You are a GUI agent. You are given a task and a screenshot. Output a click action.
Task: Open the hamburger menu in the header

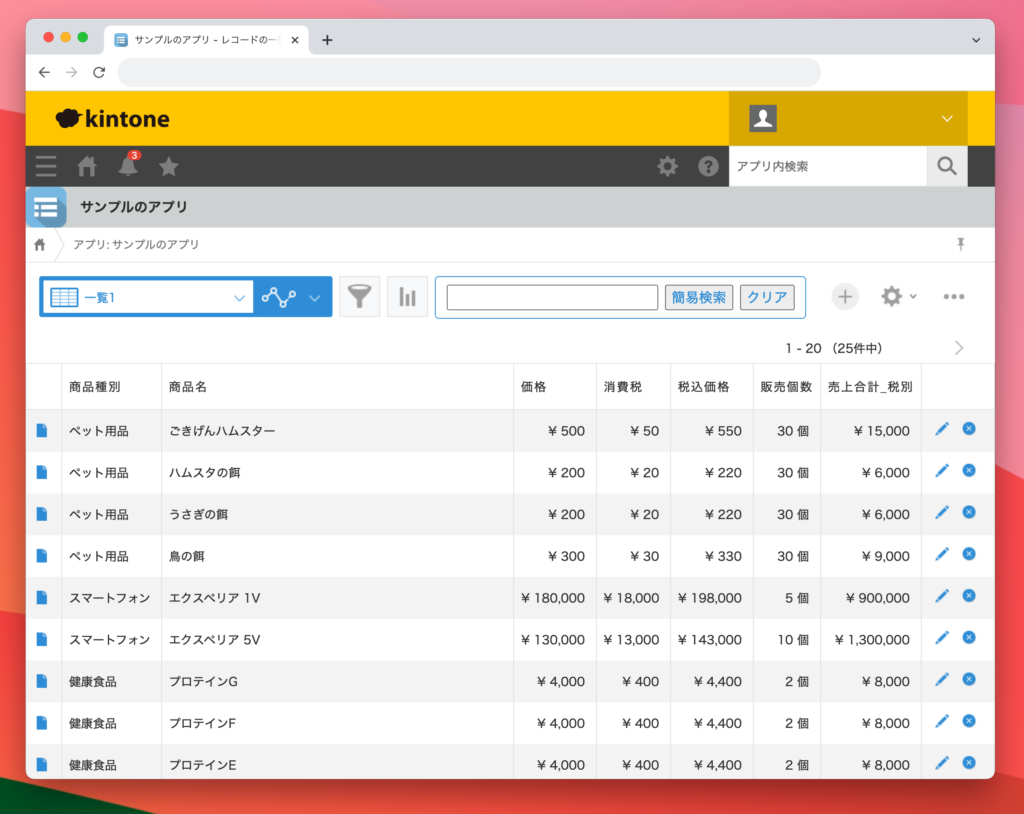[x=46, y=166]
